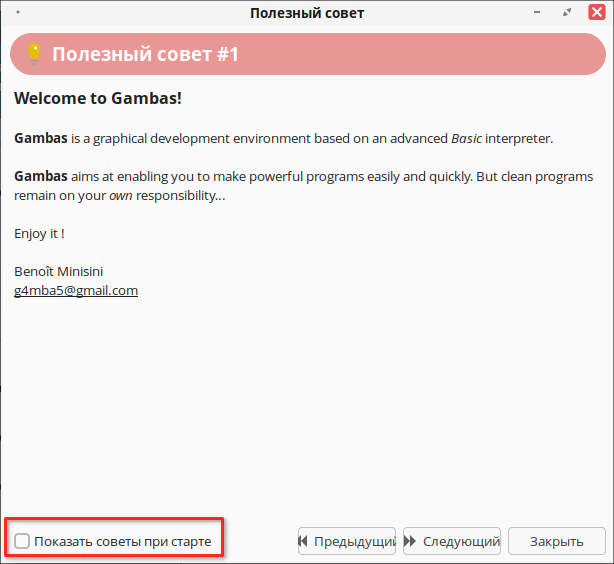The width and height of the screenshot is (614, 564).
Task: Open the window menu dot in title bar
Action: (19, 13)
